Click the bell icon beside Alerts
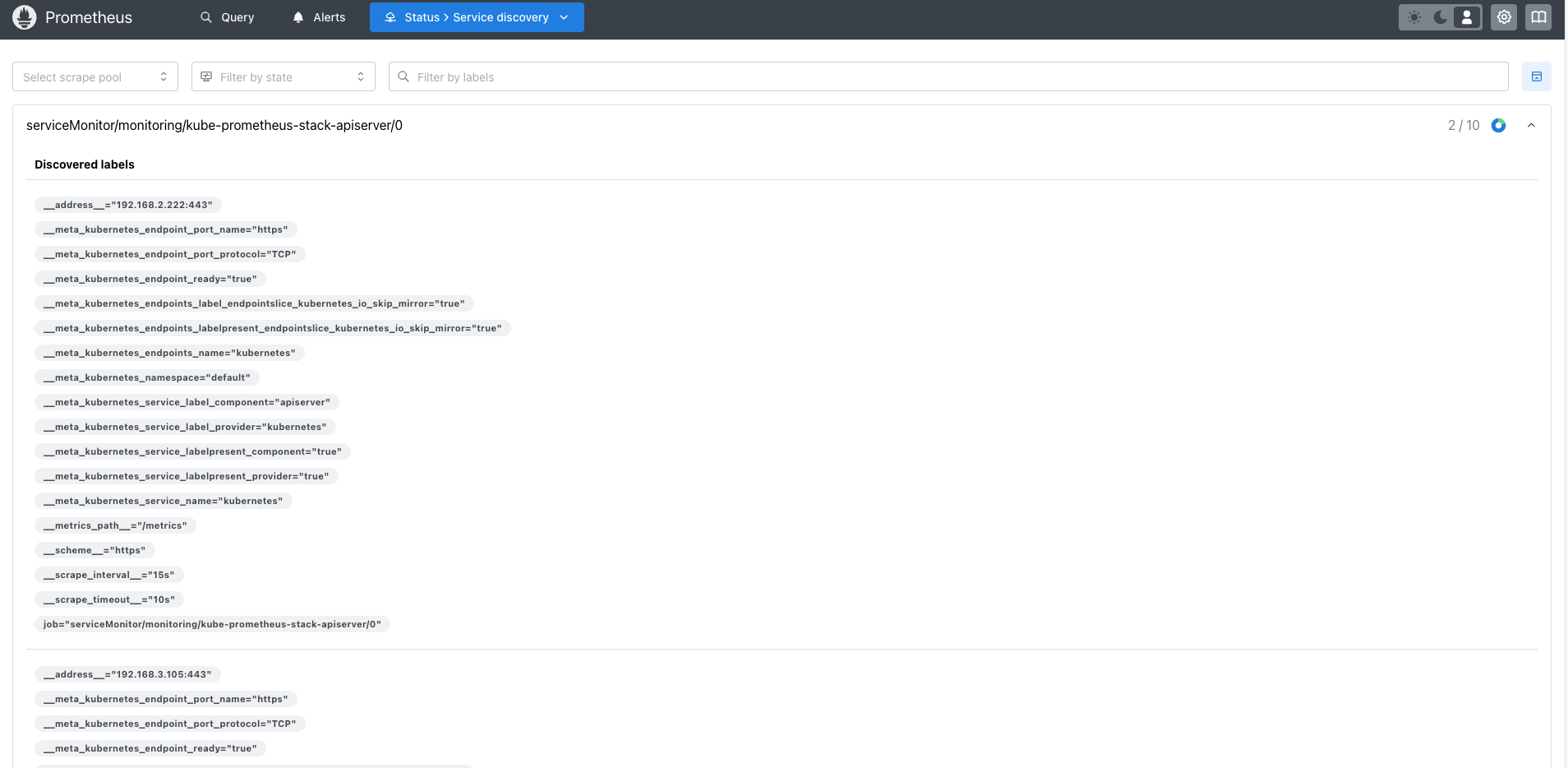The height and width of the screenshot is (768, 1568). [x=298, y=17]
